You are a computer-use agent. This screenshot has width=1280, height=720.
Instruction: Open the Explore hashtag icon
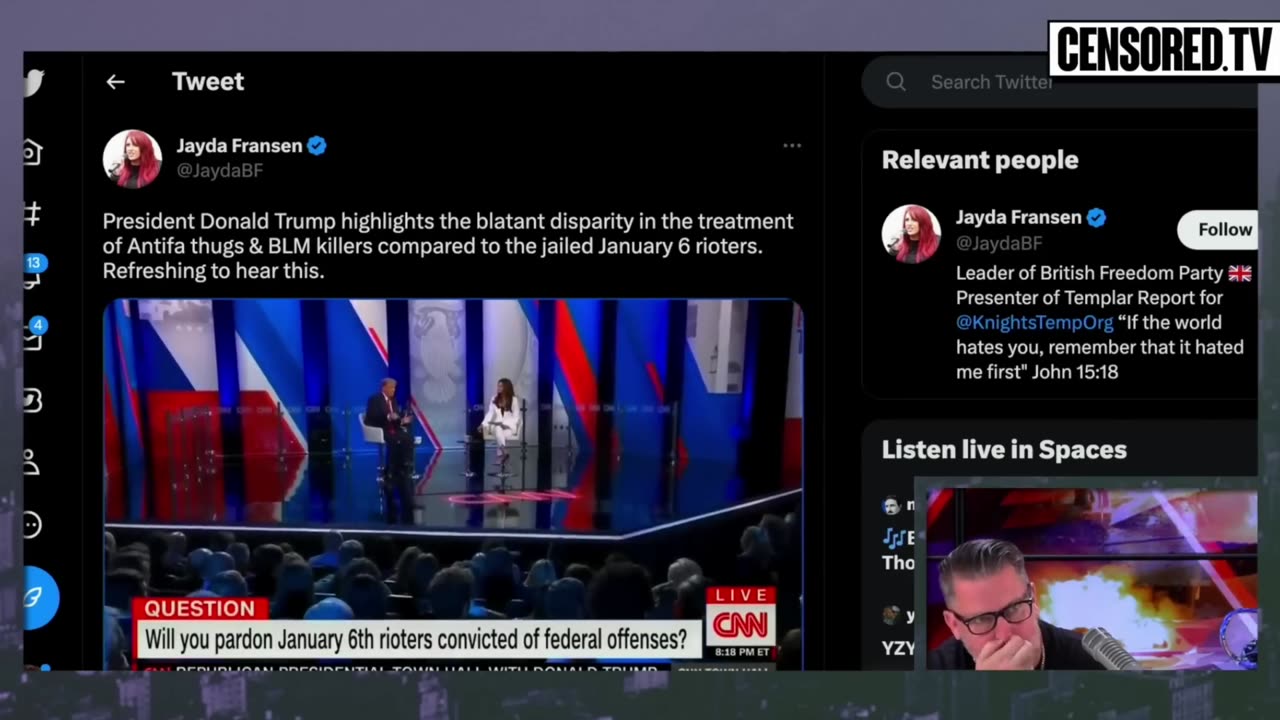click(32, 214)
